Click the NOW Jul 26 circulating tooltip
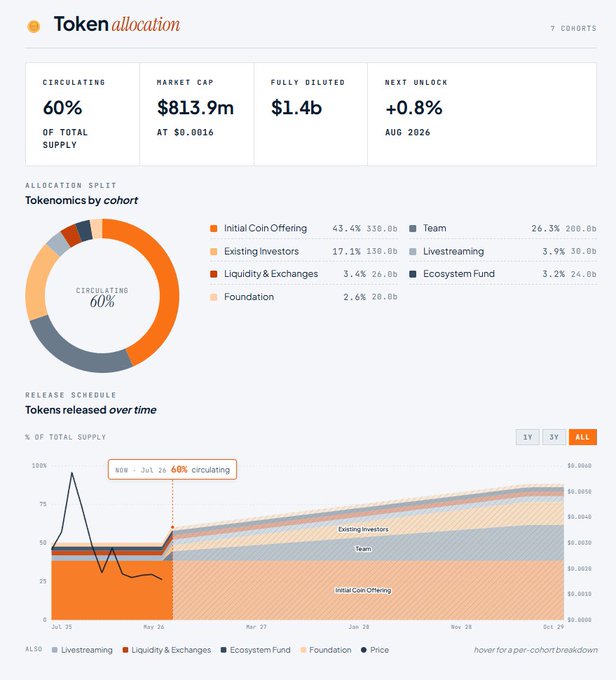 [172, 470]
